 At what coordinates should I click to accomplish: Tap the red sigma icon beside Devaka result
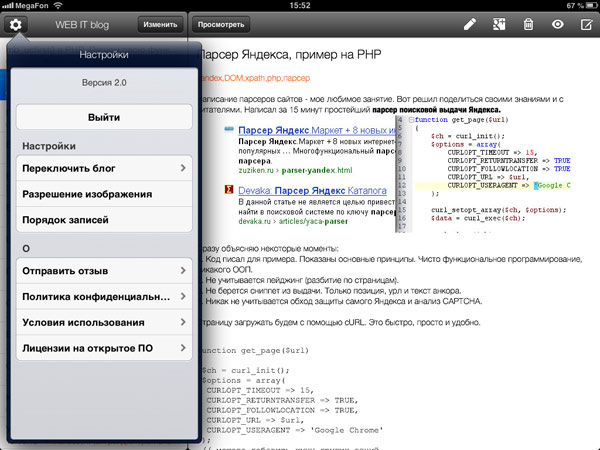click(x=229, y=189)
